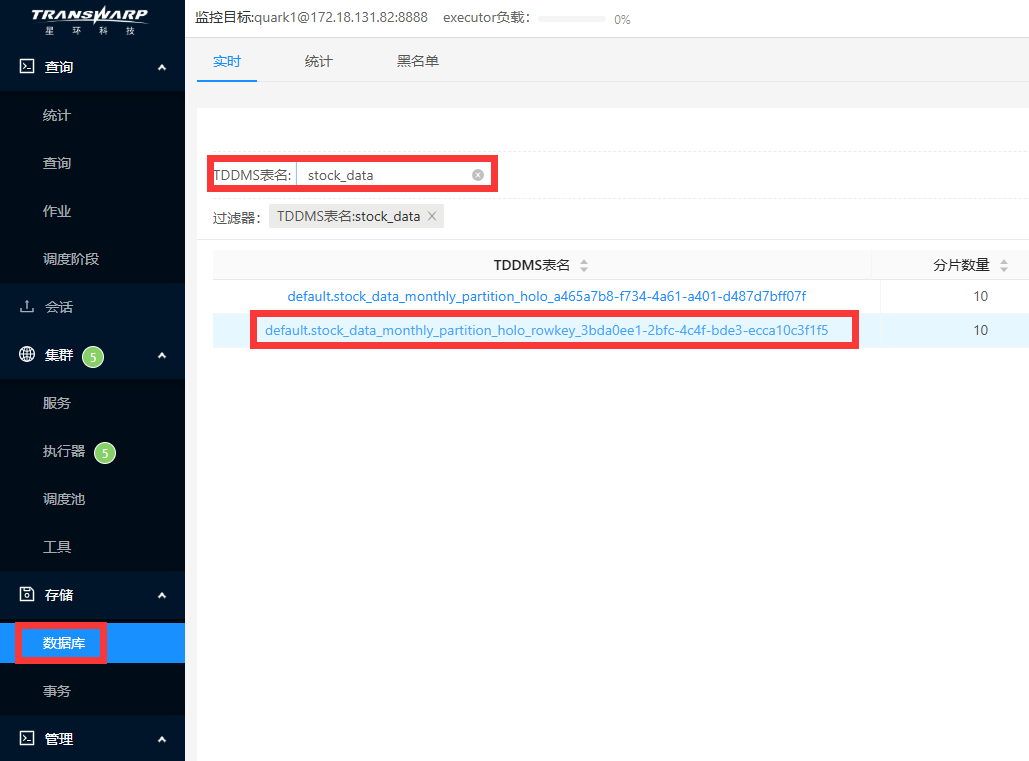Collapse the 存储 menu section
This screenshot has height=761, width=1029.
162,595
